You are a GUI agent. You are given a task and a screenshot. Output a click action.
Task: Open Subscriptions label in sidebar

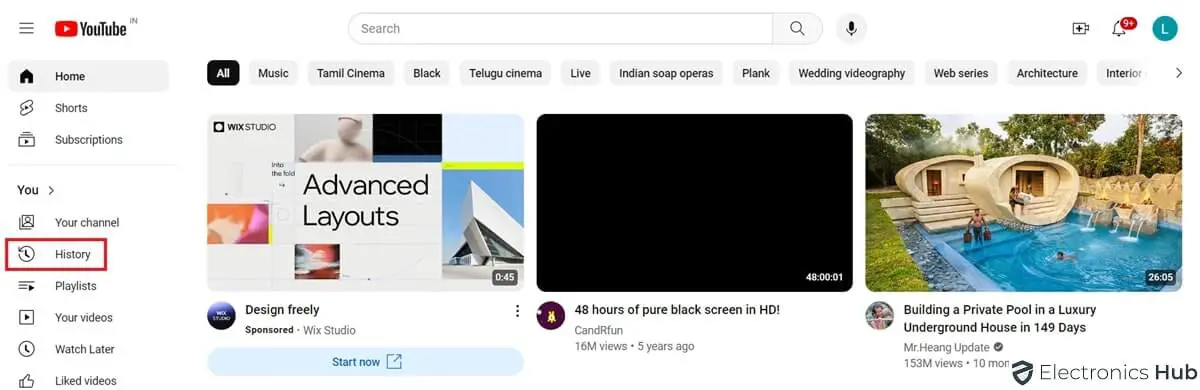[x=89, y=140]
